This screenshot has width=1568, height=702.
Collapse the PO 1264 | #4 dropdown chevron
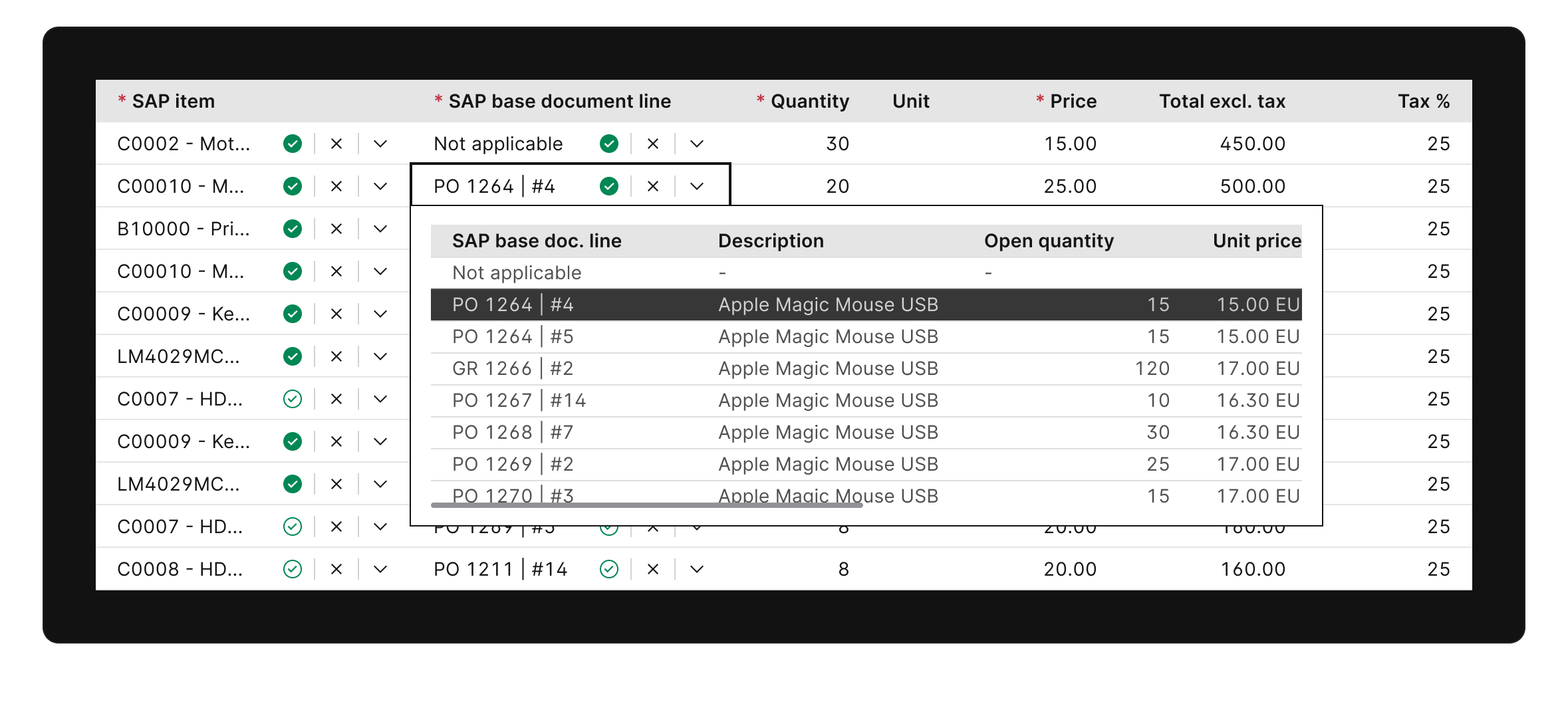click(697, 186)
